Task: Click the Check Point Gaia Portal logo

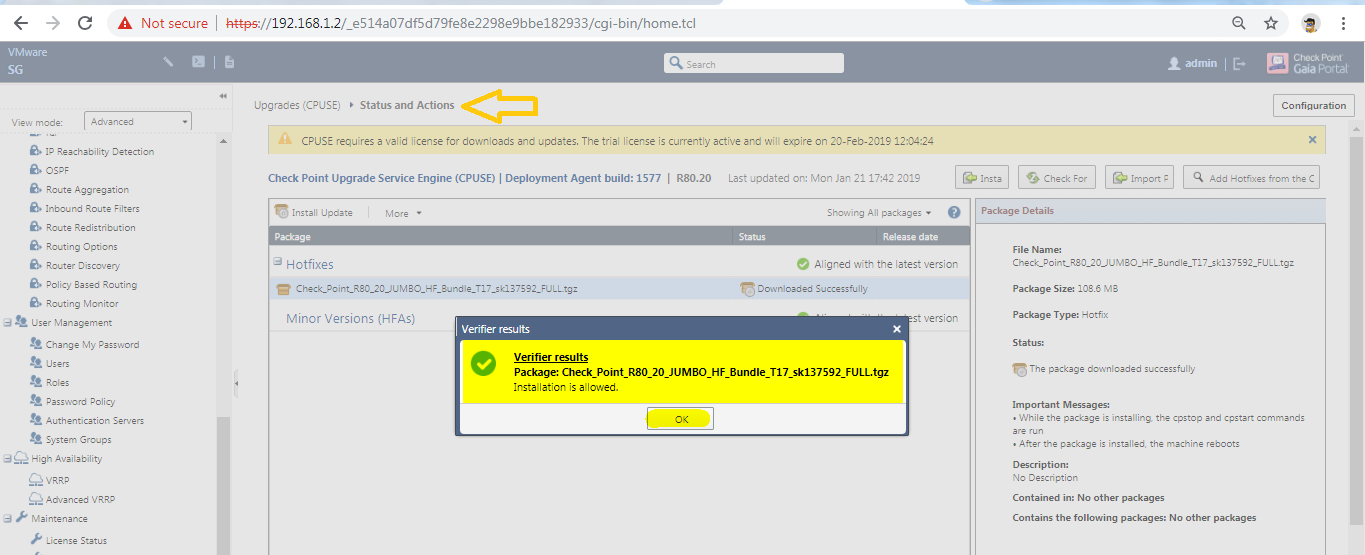Action: point(1307,63)
